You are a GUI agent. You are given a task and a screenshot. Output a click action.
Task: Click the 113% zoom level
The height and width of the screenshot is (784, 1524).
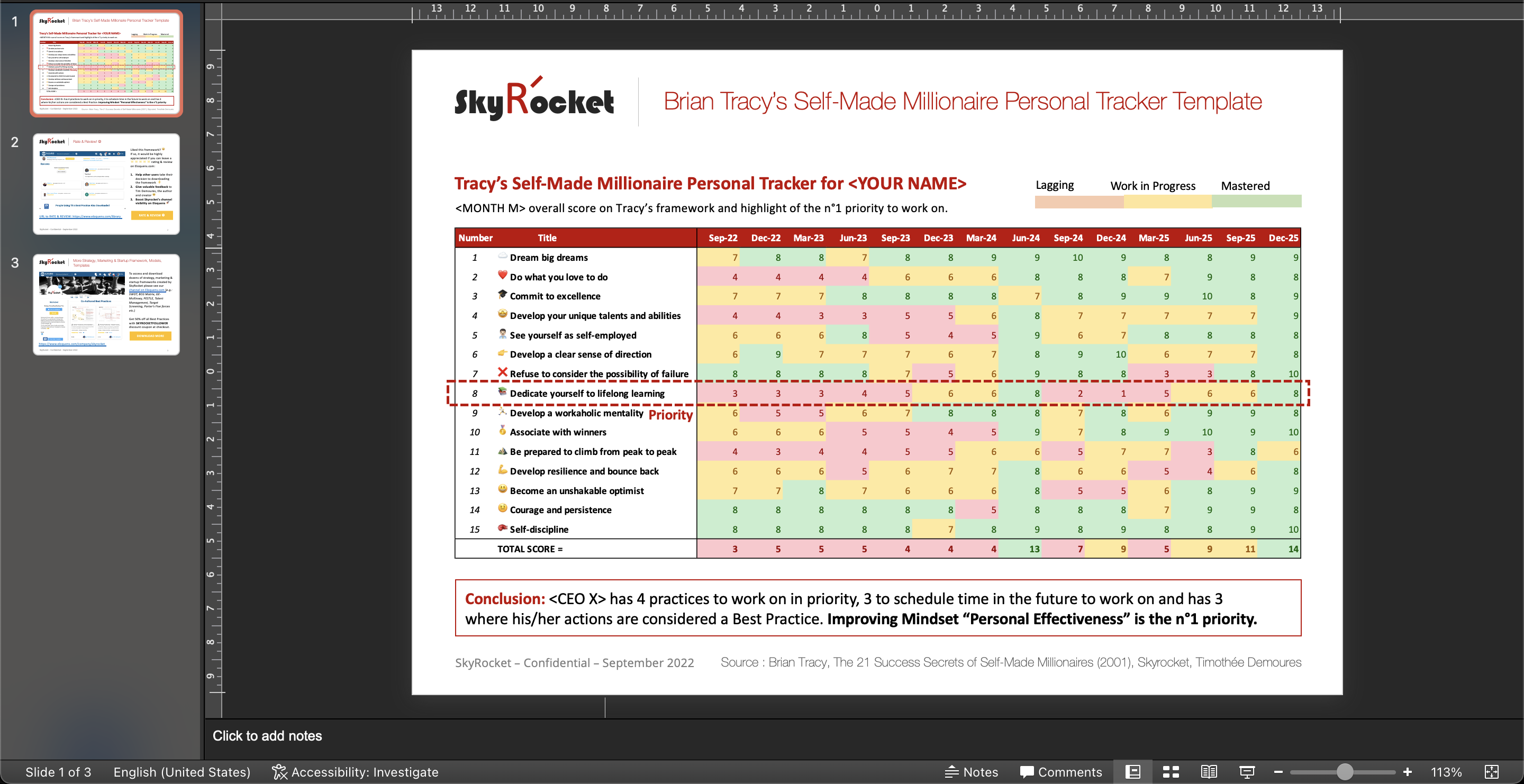(1446, 772)
